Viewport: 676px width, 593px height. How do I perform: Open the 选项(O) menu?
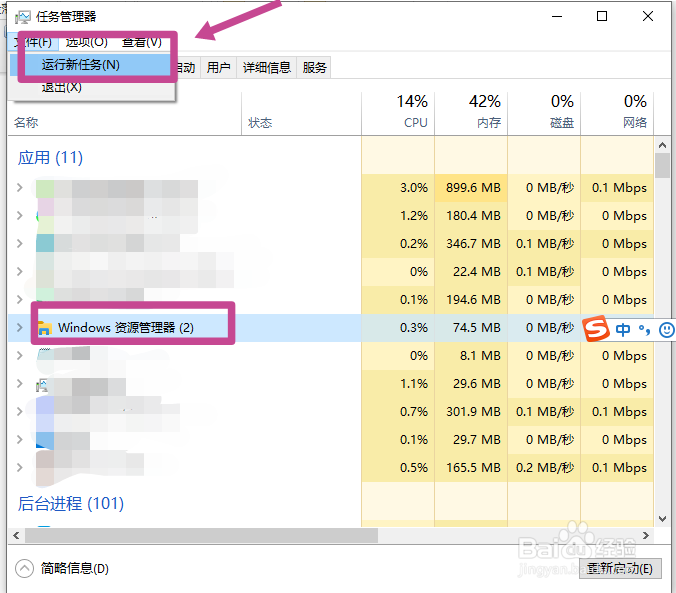click(87, 42)
